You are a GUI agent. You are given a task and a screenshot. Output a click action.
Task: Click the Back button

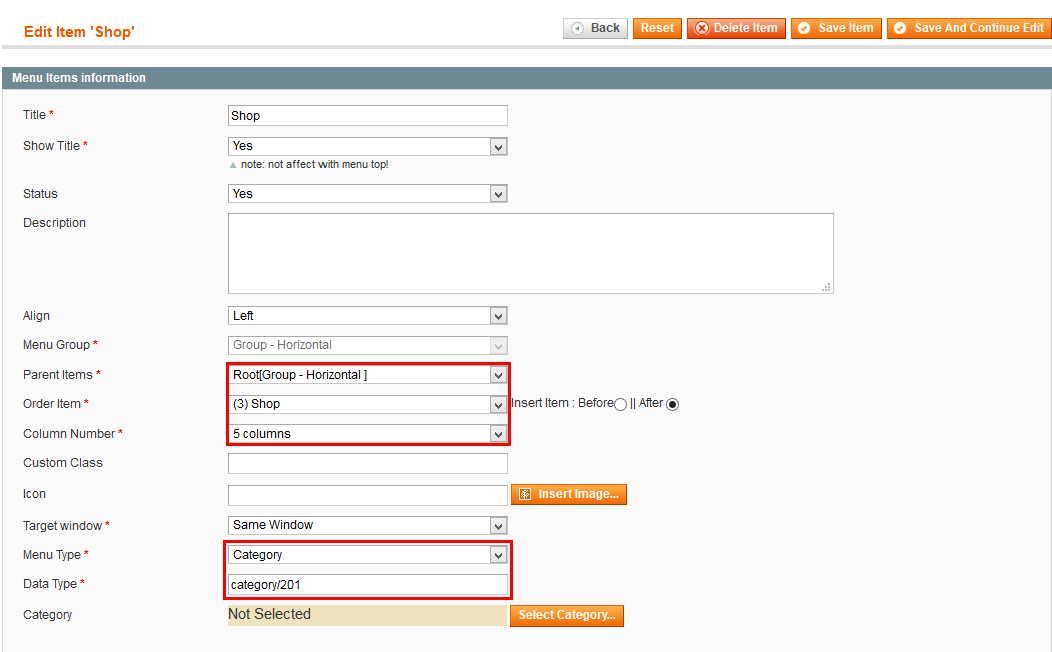coord(595,28)
